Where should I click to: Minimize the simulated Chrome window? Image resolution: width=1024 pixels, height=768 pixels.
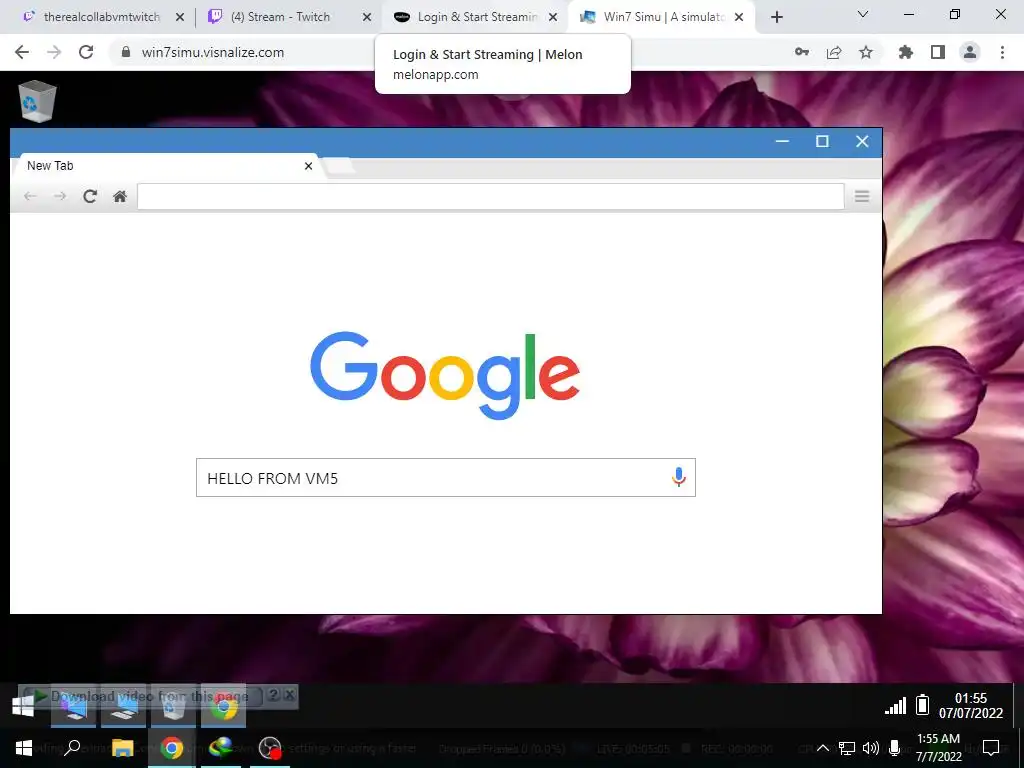782,142
